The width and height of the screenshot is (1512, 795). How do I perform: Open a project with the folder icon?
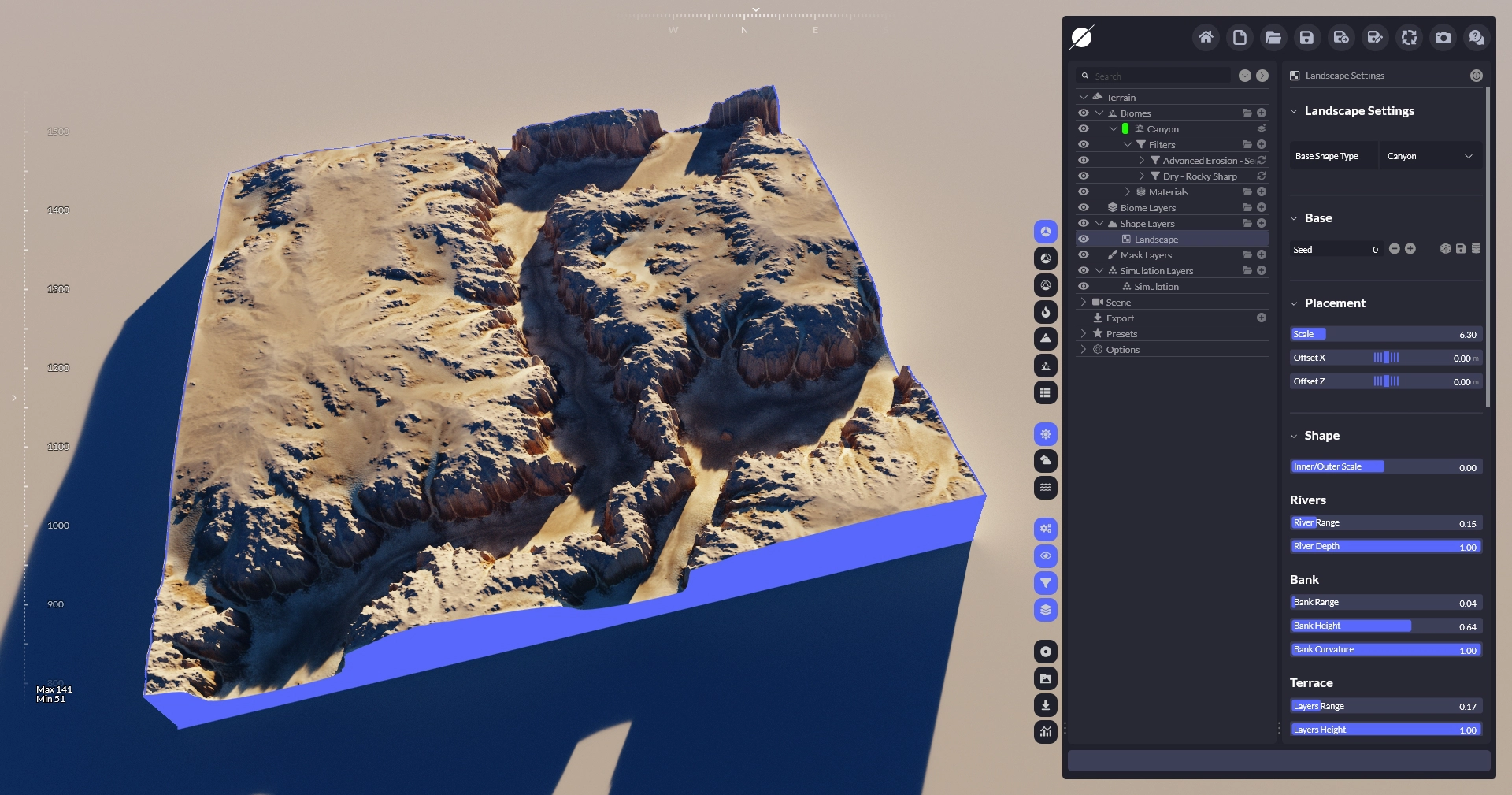pos(1273,37)
